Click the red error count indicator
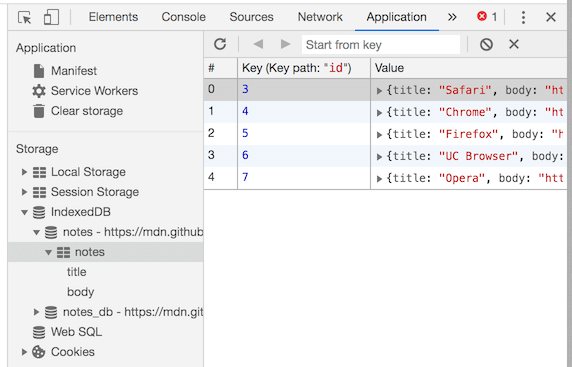 (487, 17)
